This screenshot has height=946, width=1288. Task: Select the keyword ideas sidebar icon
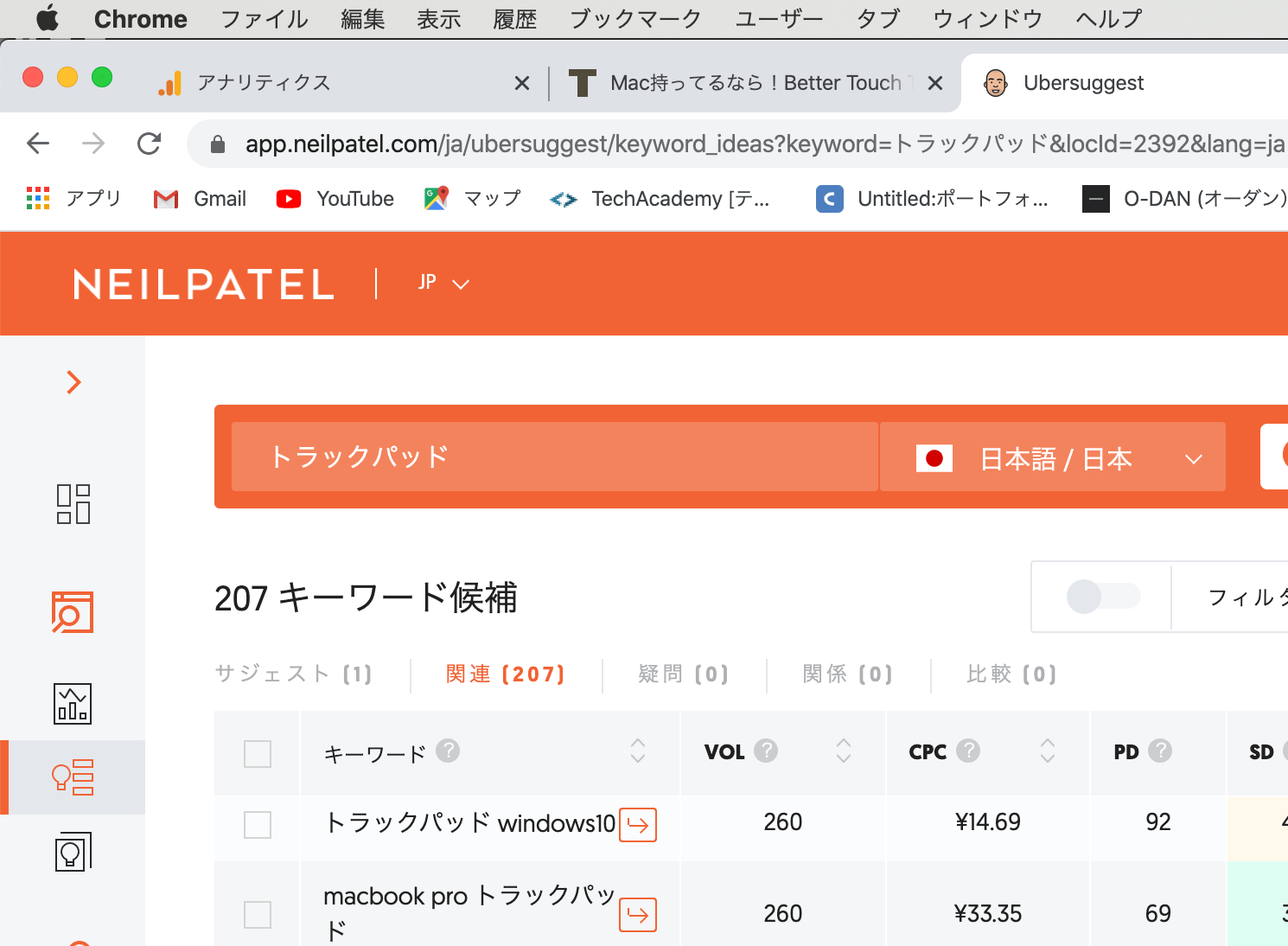[x=73, y=777]
